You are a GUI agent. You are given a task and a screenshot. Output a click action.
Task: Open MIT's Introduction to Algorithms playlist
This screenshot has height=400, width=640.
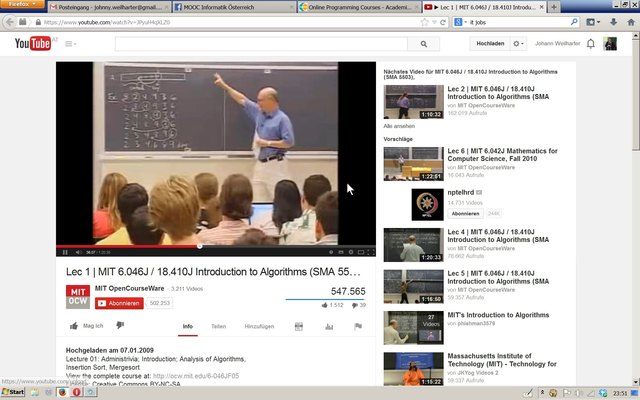click(x=498, y=315)
